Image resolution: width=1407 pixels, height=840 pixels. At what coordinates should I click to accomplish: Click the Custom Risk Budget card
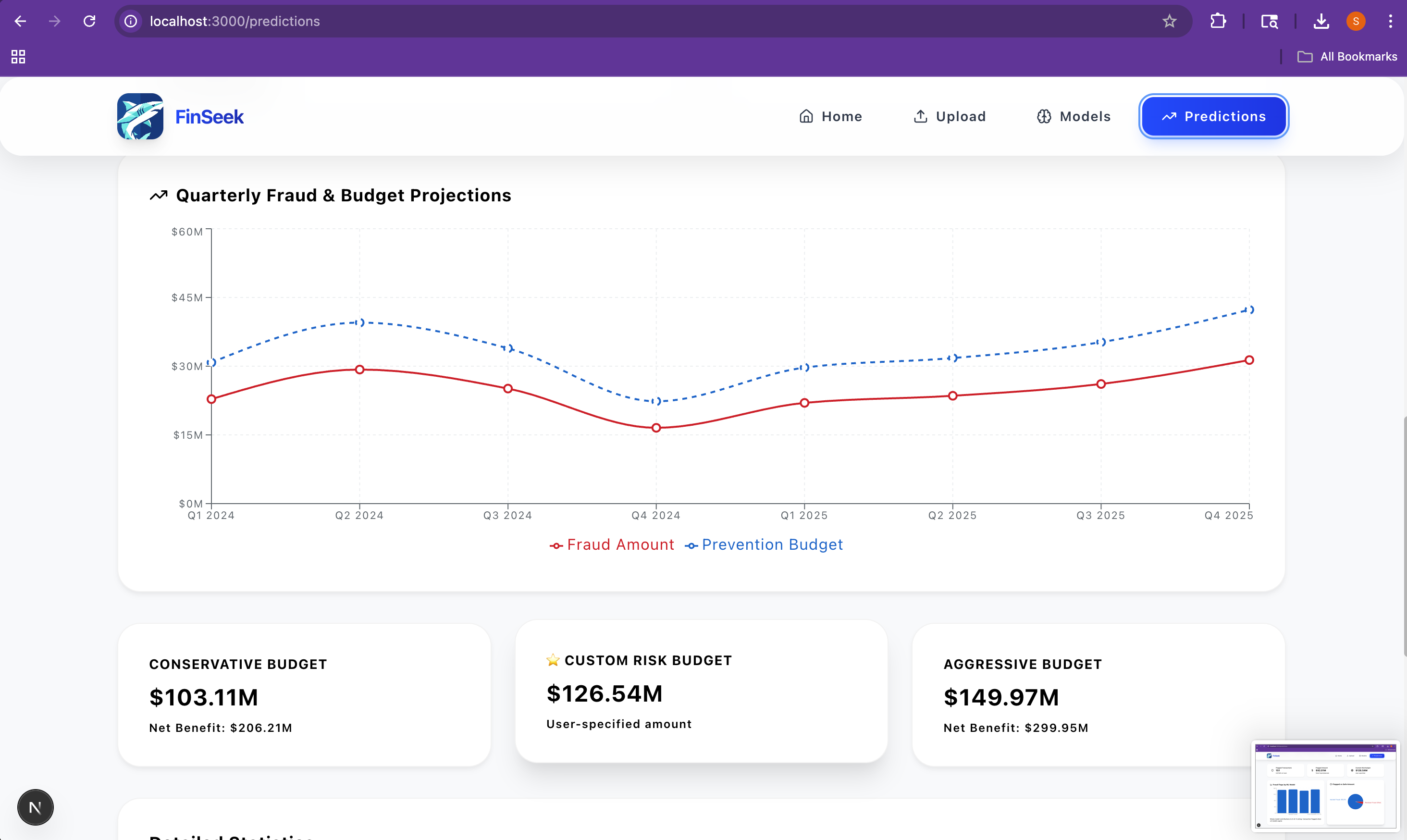pyautogui.click(x=701, y=691)
